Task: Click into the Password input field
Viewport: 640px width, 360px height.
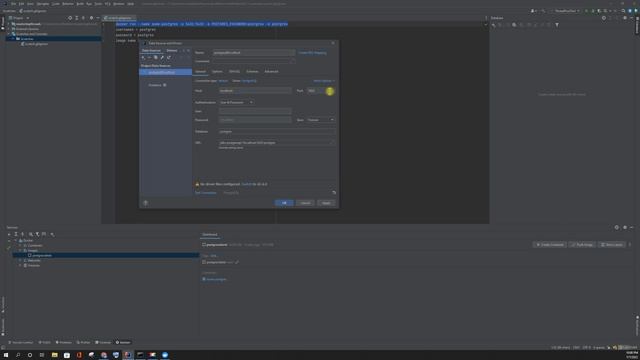Action: click(x=255, y=120)
